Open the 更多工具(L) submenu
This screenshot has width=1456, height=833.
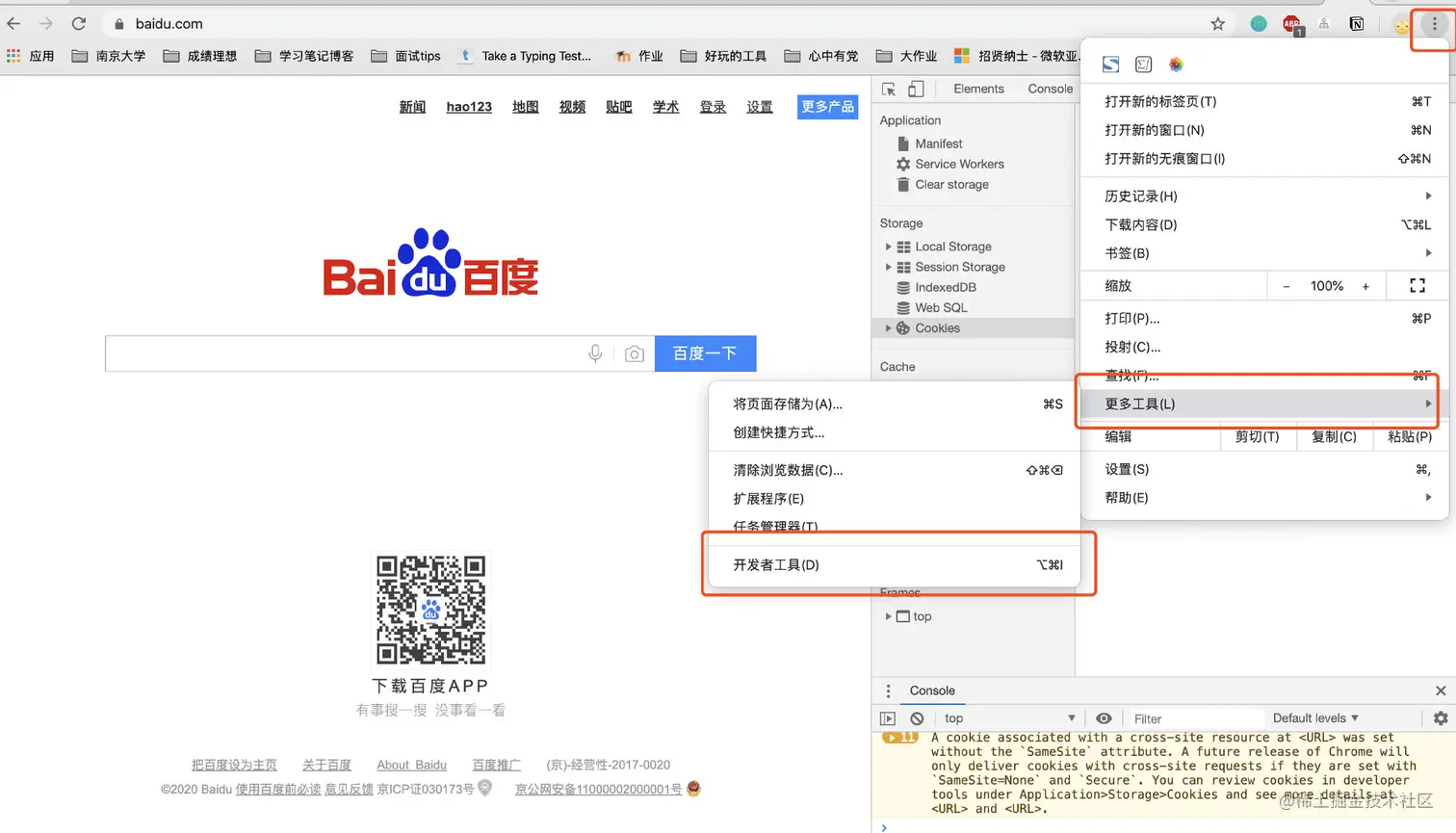[x=1264, y=403]
